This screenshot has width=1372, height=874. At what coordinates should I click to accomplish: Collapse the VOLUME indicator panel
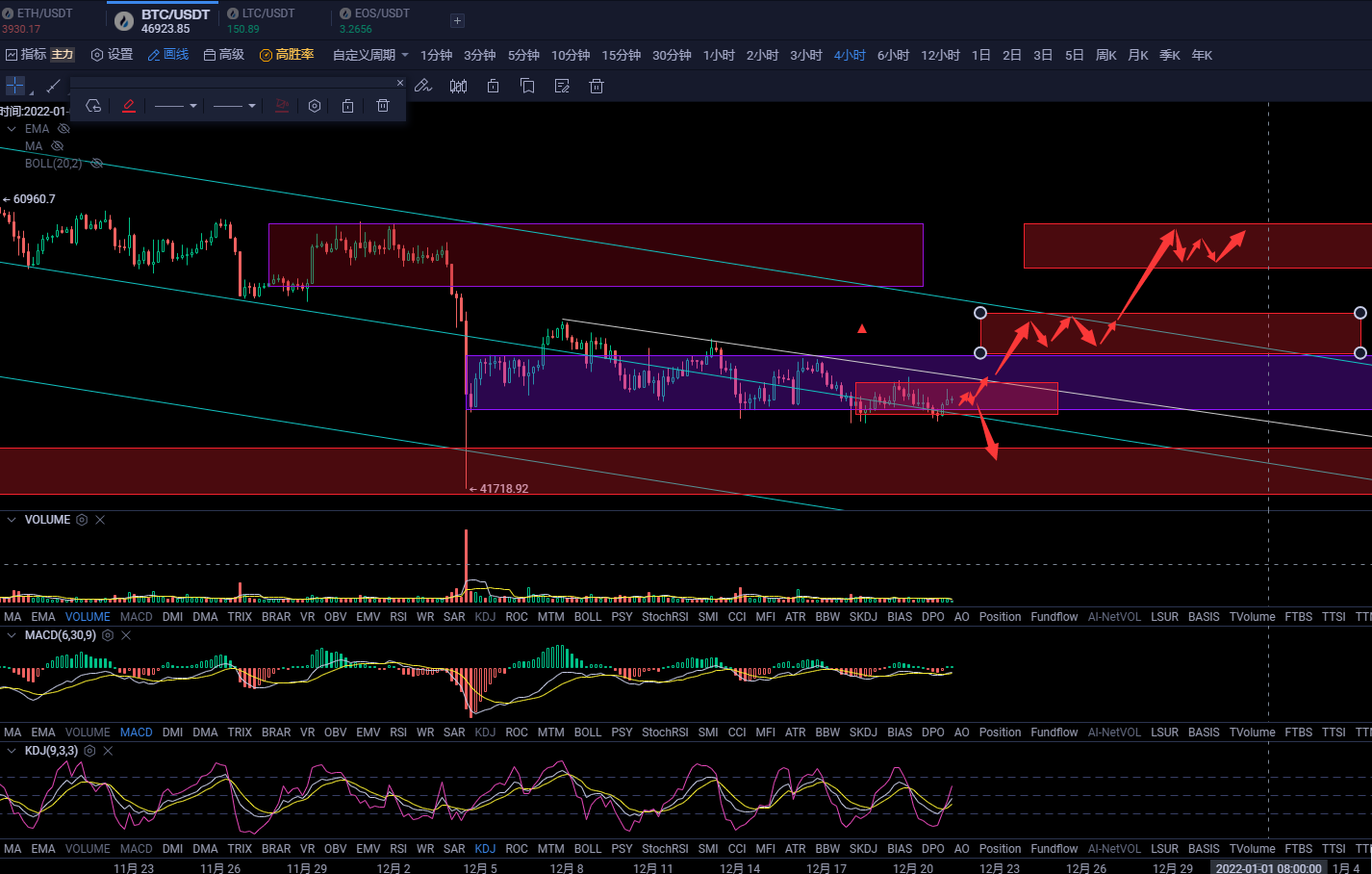12,520
